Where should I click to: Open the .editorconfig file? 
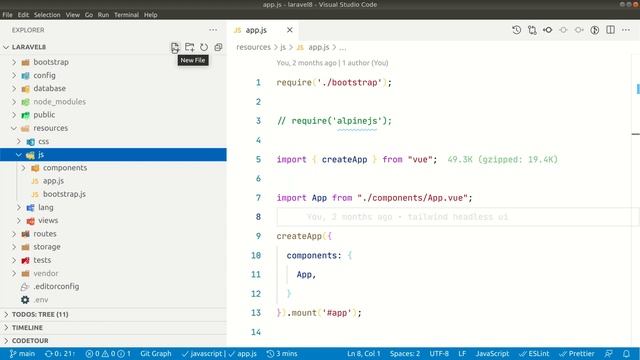[113, 287]
